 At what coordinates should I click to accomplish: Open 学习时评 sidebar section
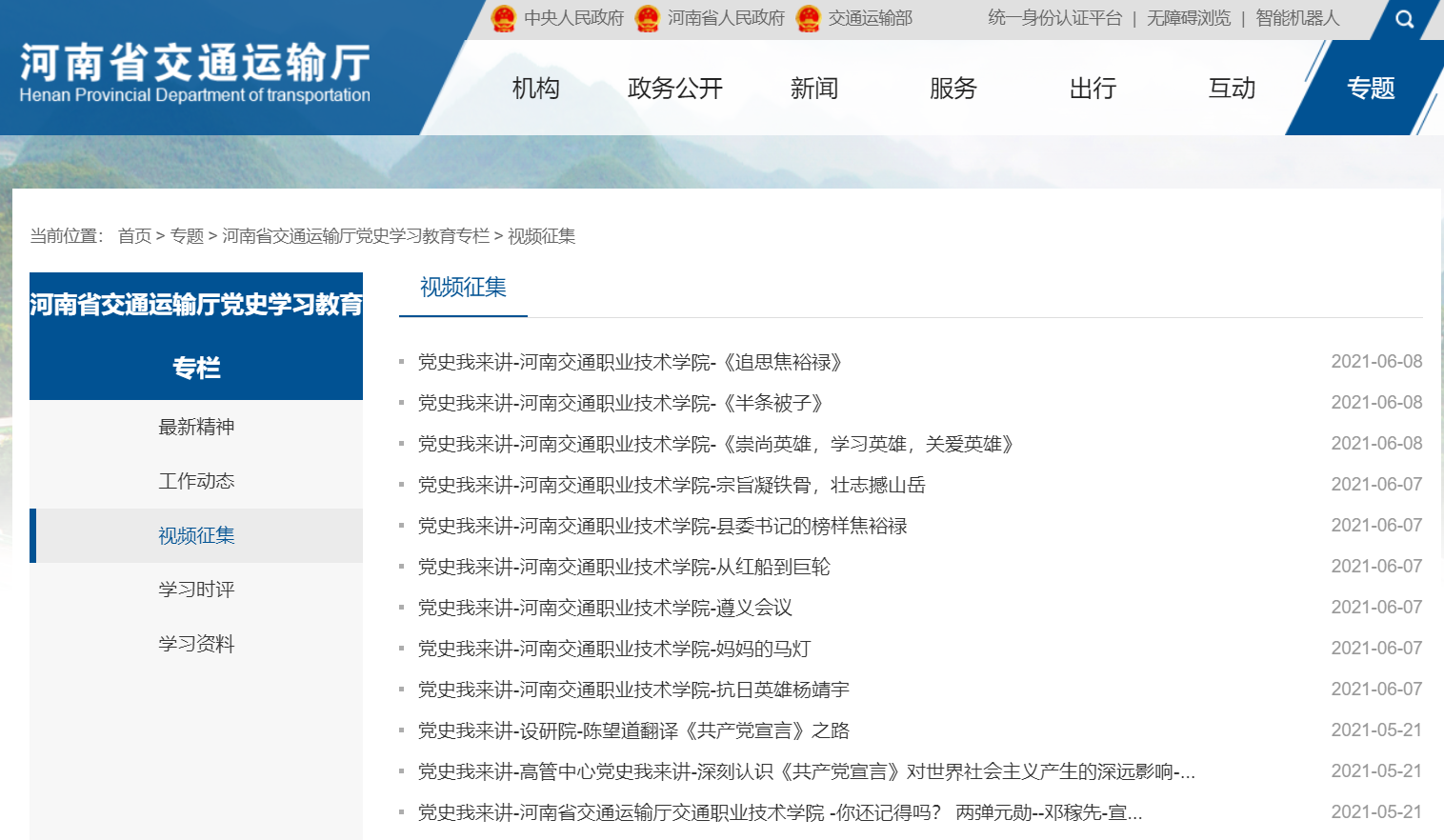(x=196, y=590)
